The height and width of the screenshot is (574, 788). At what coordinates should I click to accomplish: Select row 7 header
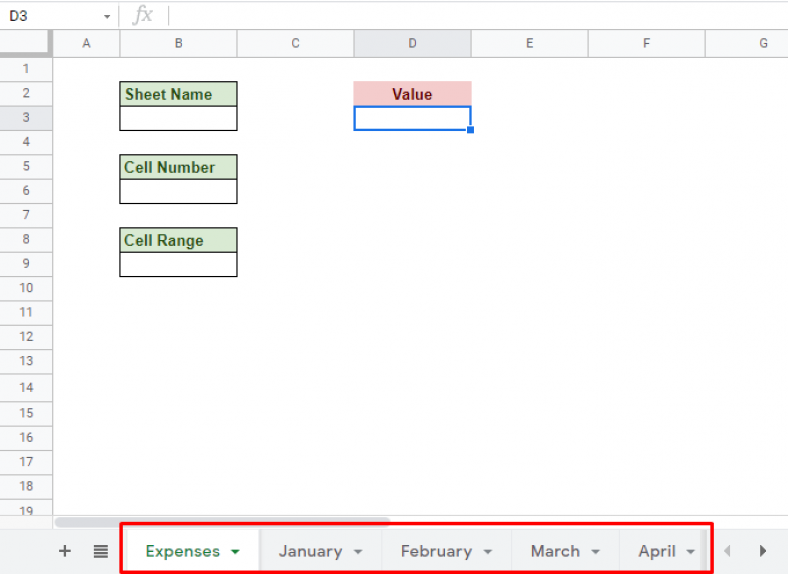point(26,215)
